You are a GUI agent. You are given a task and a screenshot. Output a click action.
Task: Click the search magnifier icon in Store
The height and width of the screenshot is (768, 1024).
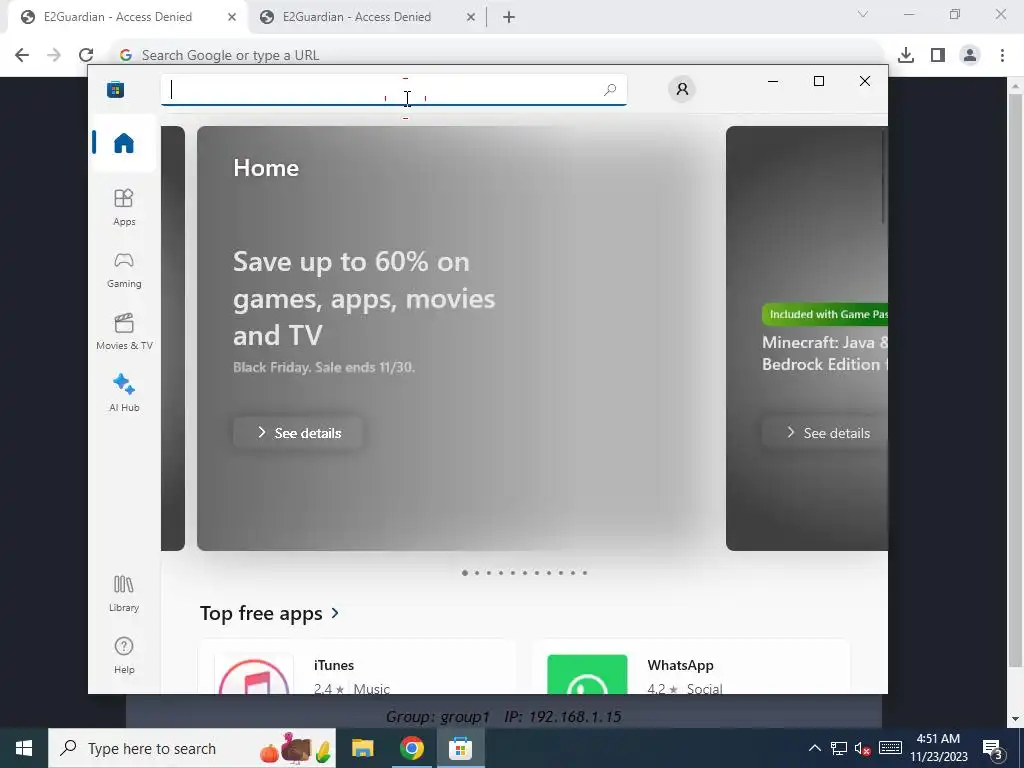click(x=610, y=89)
